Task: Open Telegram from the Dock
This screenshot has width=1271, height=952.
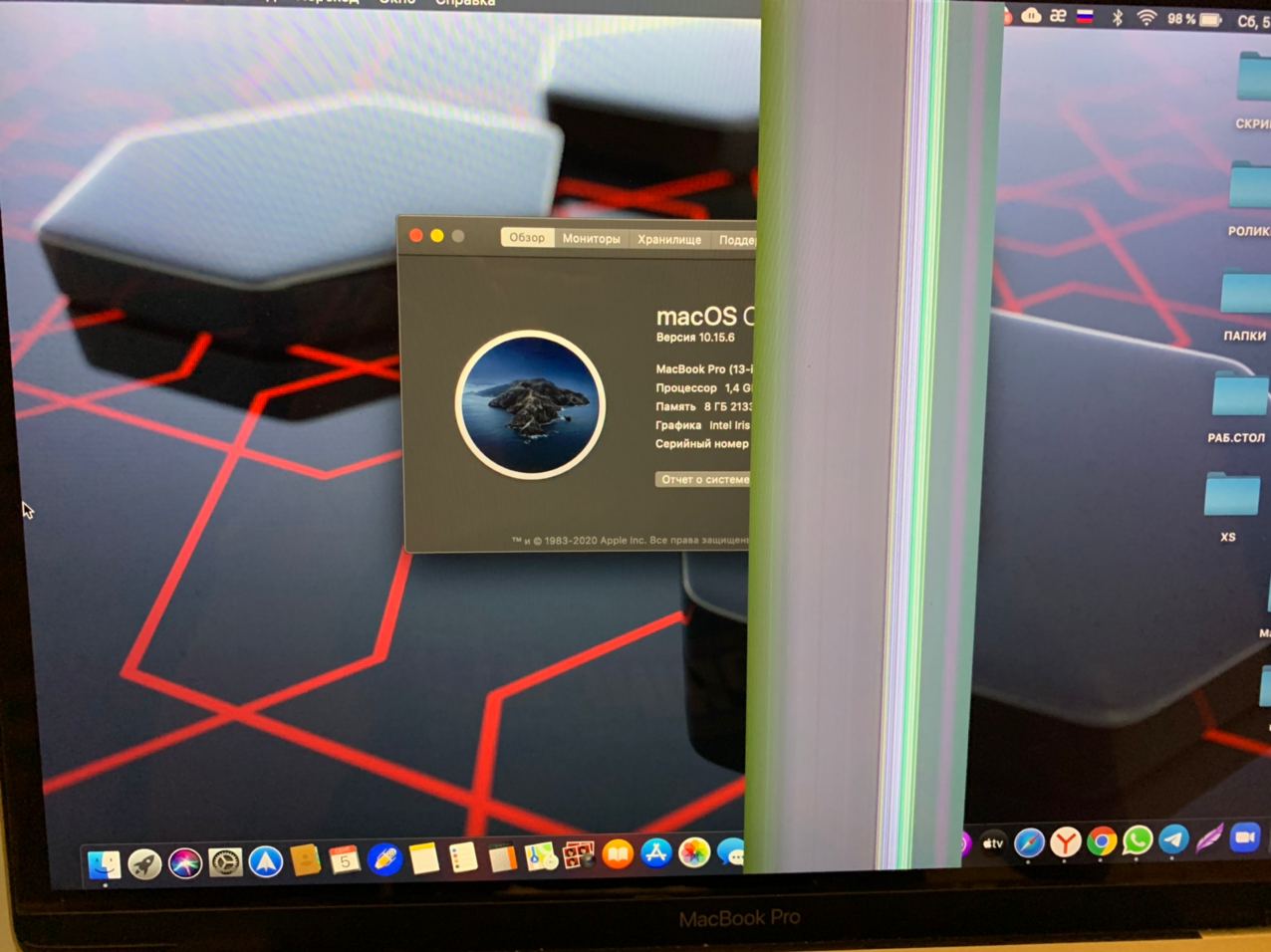Action: tap(1173, 839)
